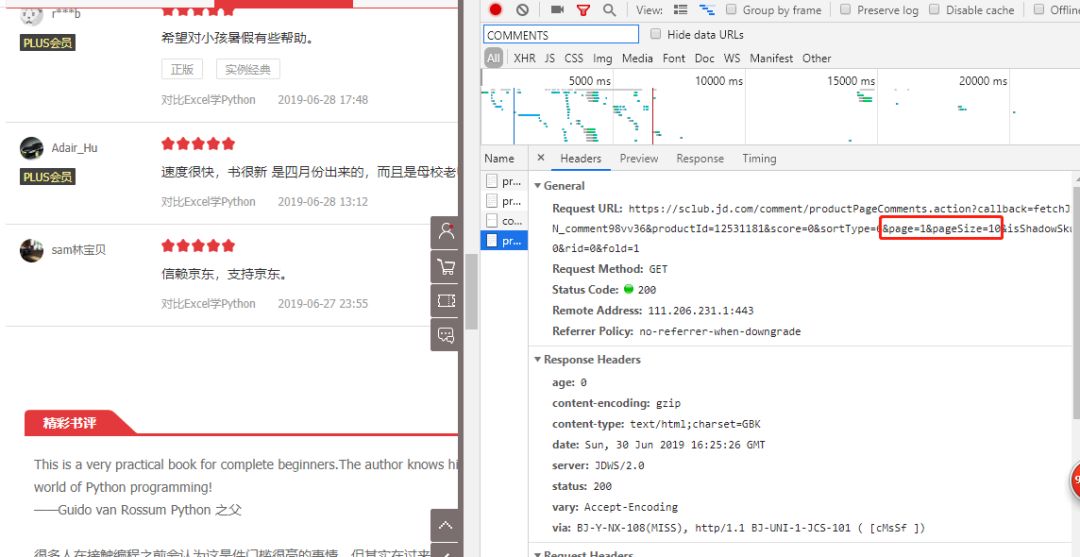Filter requests by Font
The image size is (1080, 557).
pos(674,59)
